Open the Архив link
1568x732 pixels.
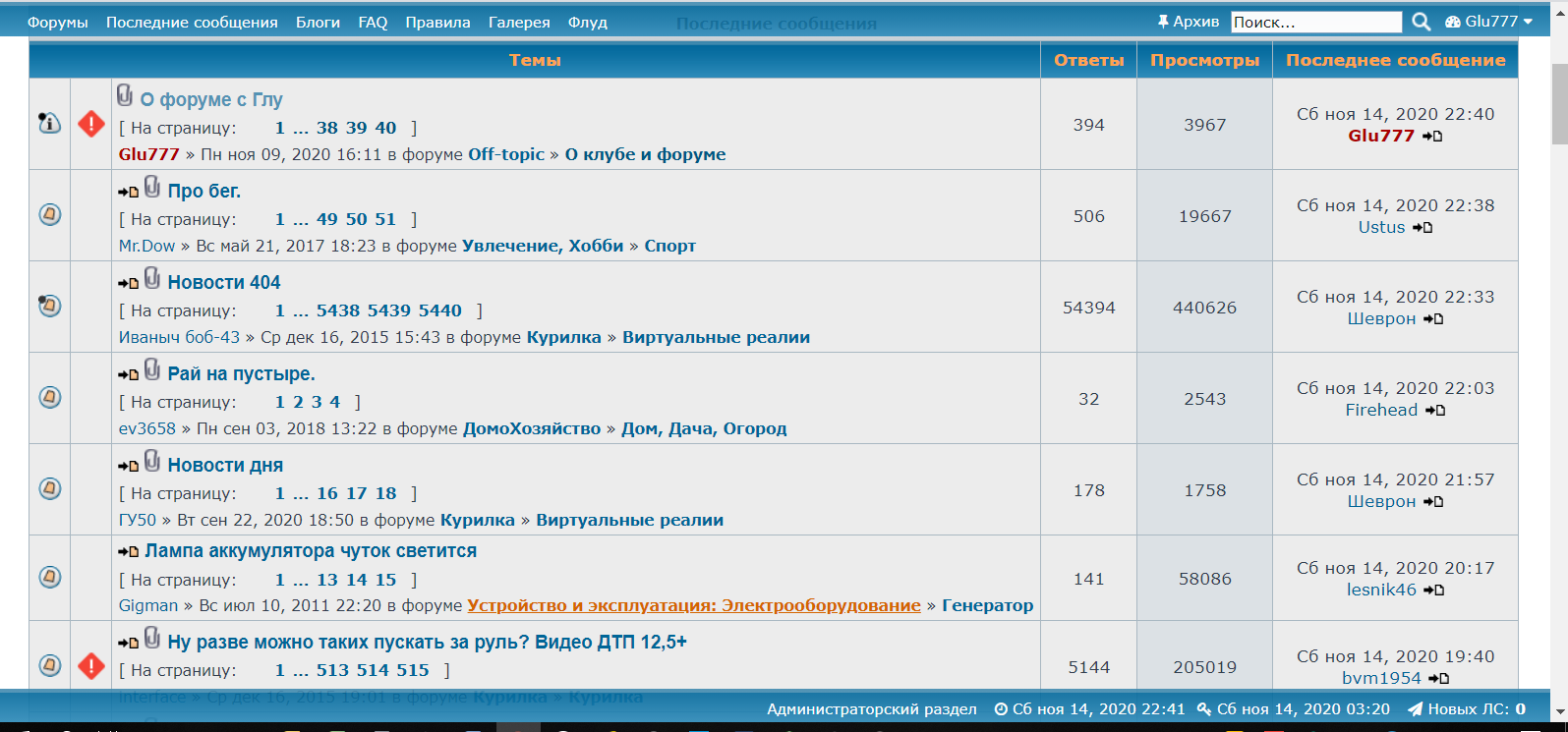coord(1188,22)
